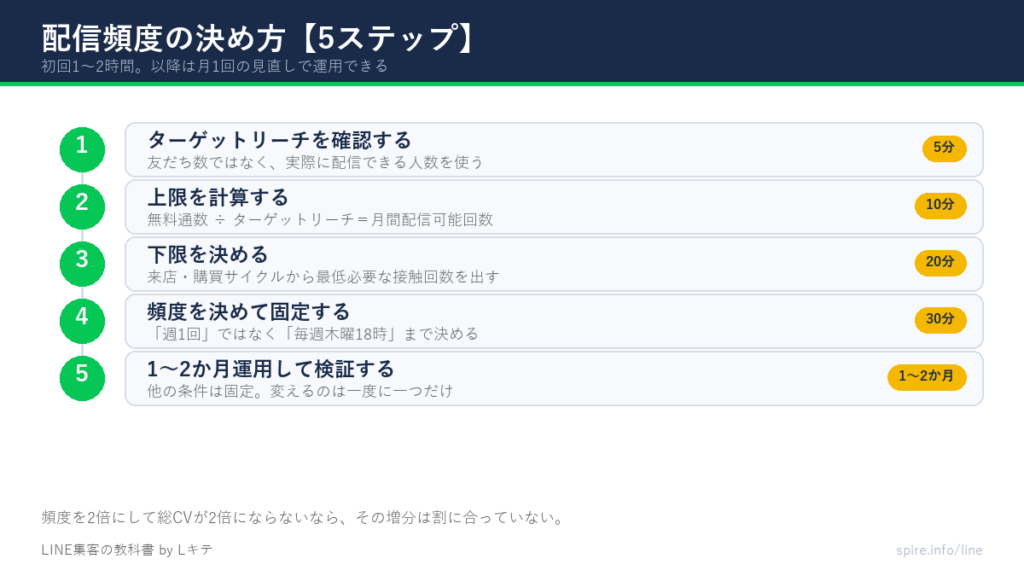Click the 20分 time badge
1024x576 pixels.
coord(940,263)
